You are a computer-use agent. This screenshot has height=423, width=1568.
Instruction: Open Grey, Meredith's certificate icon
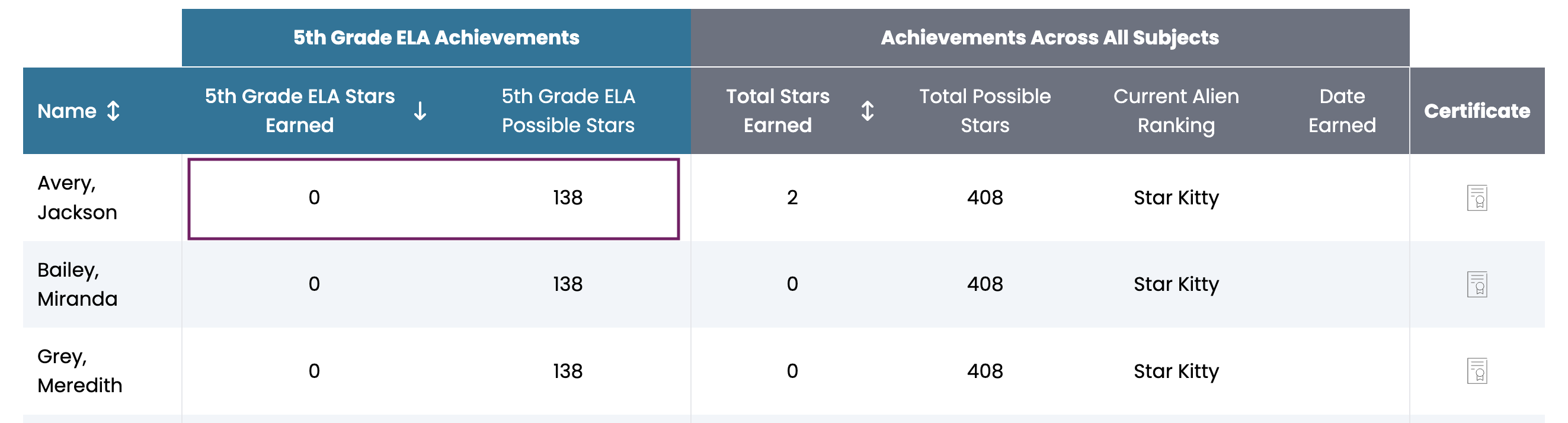click(x=1477, y=371)
